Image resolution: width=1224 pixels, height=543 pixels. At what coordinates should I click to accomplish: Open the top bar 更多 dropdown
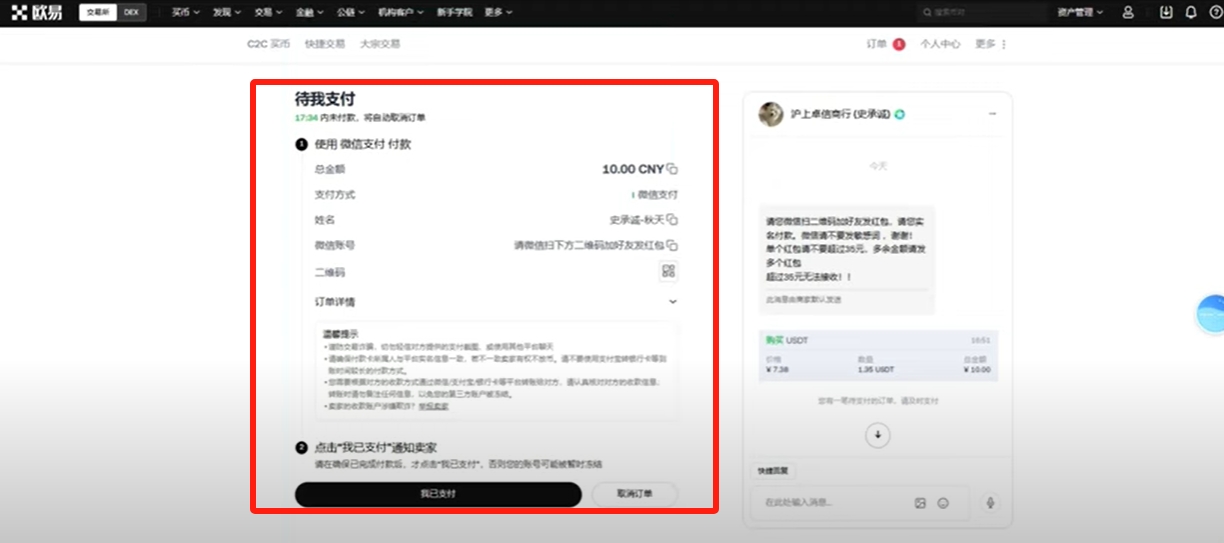click(x=498, y=12)
